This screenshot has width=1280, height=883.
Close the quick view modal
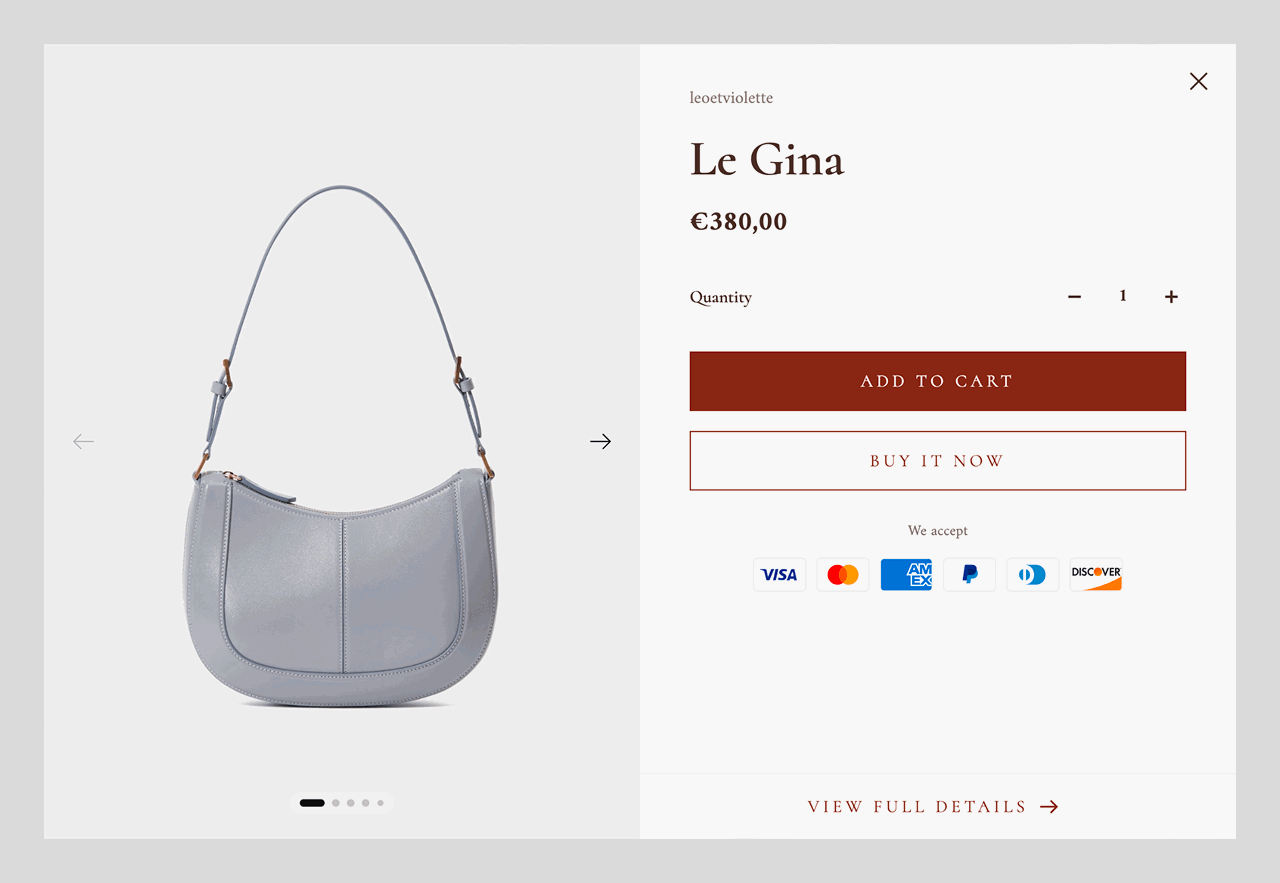[1198, 82]
